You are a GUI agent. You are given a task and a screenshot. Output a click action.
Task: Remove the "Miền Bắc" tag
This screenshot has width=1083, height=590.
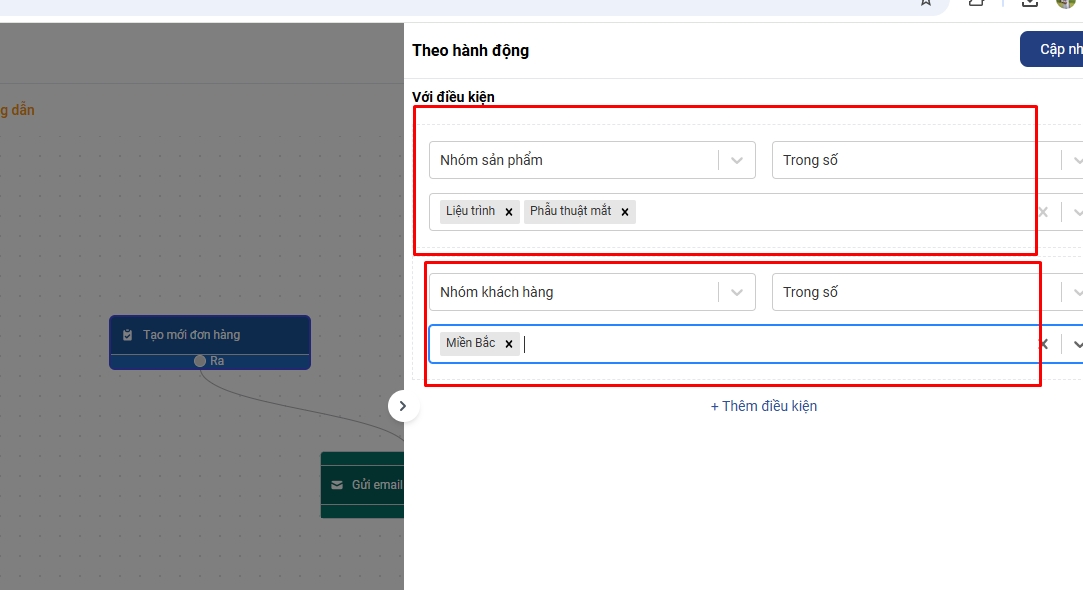(x=508, y=344)
